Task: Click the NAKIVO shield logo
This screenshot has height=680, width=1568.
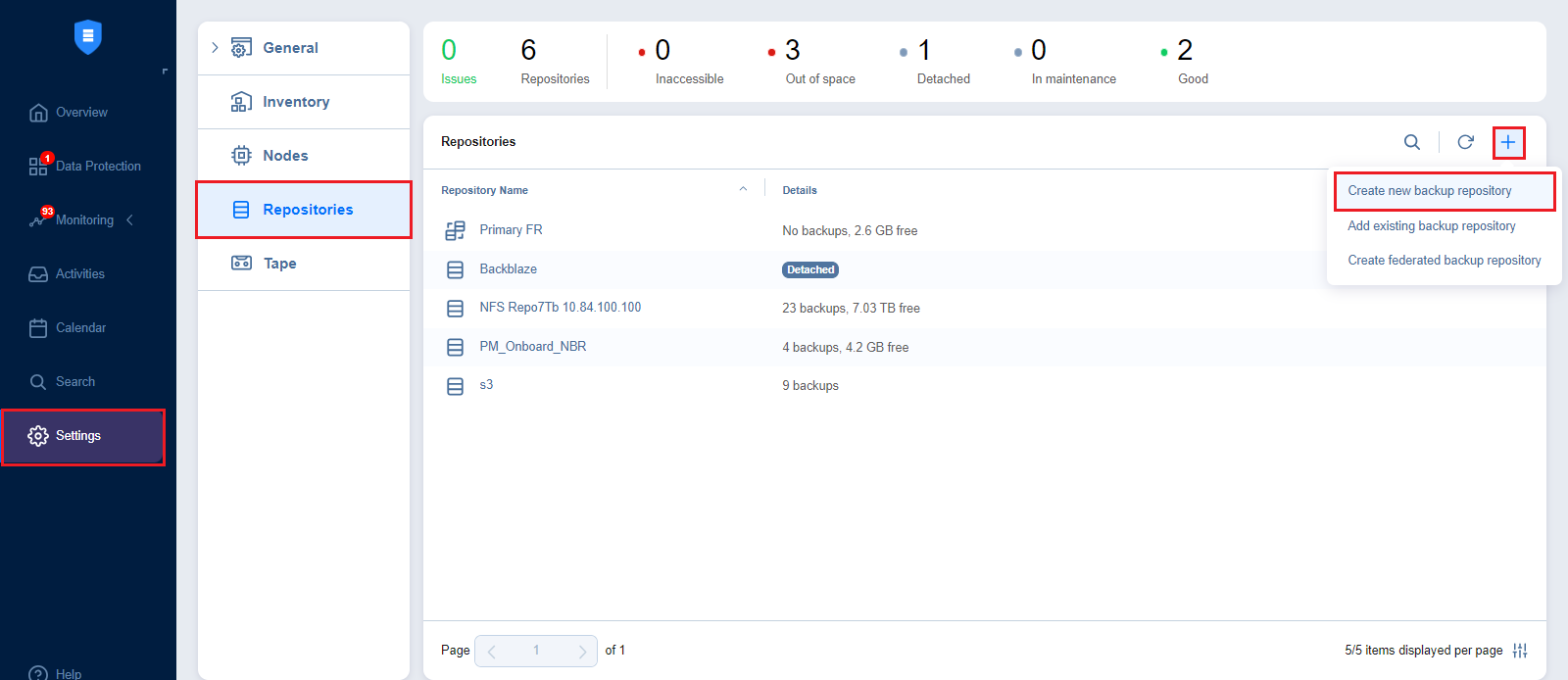Action: [88, 37]
